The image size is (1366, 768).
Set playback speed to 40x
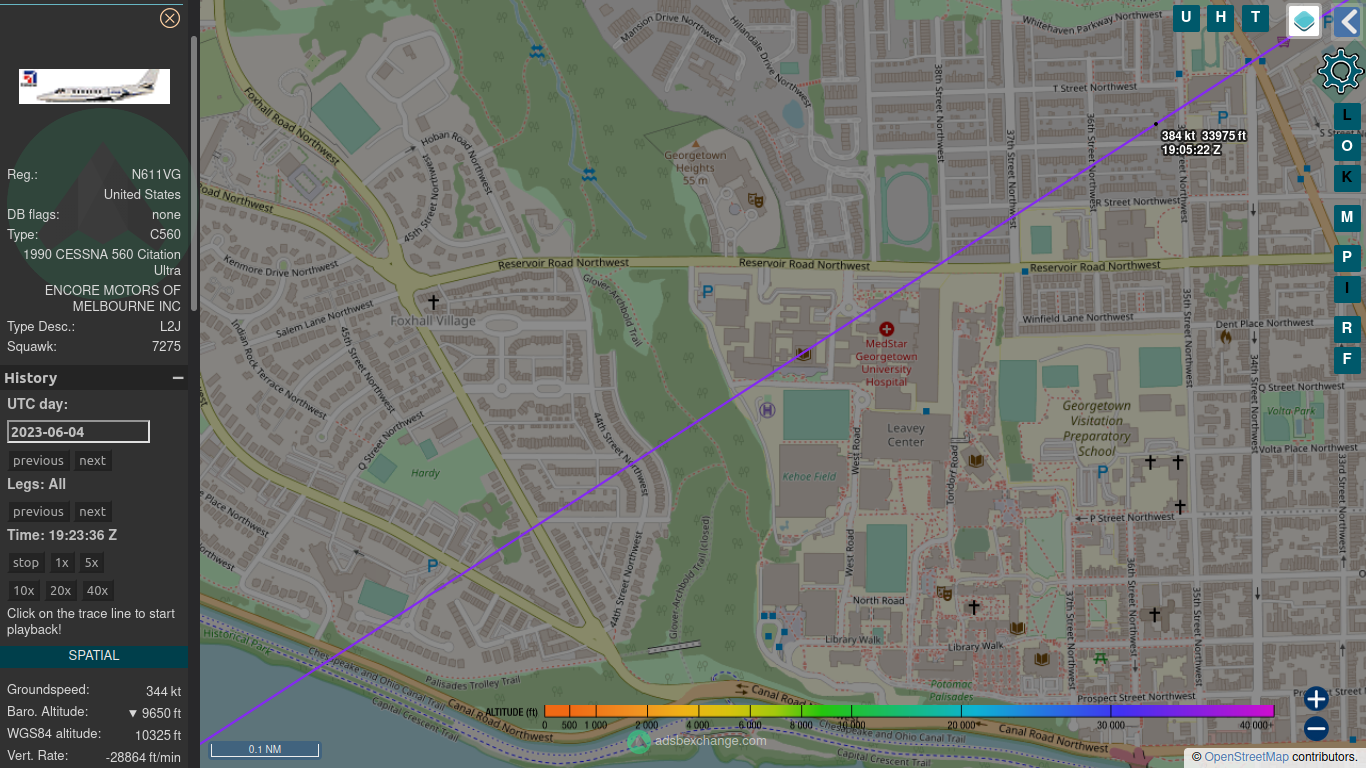97,591
